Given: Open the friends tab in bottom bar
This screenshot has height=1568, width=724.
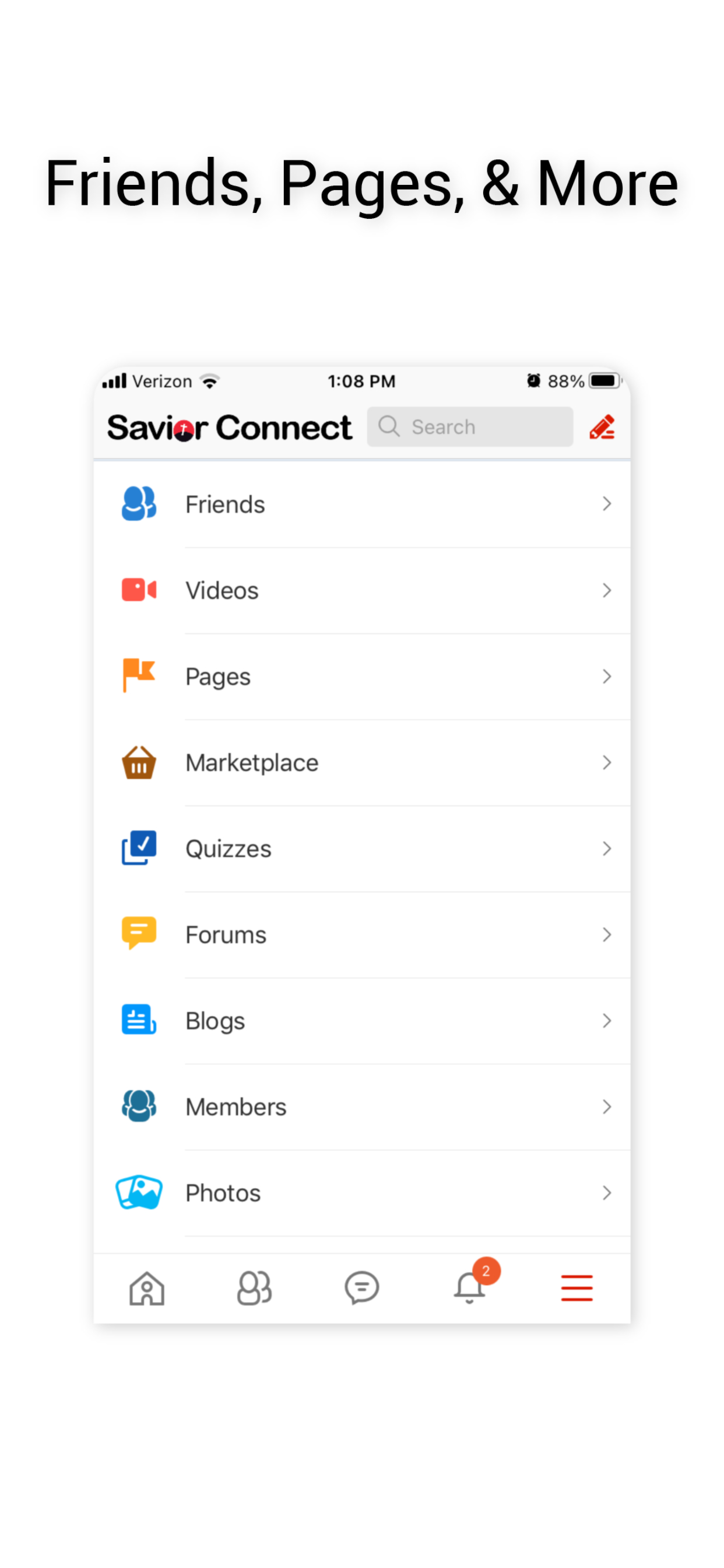Looking at the screenshot, I should (254, 1287).
